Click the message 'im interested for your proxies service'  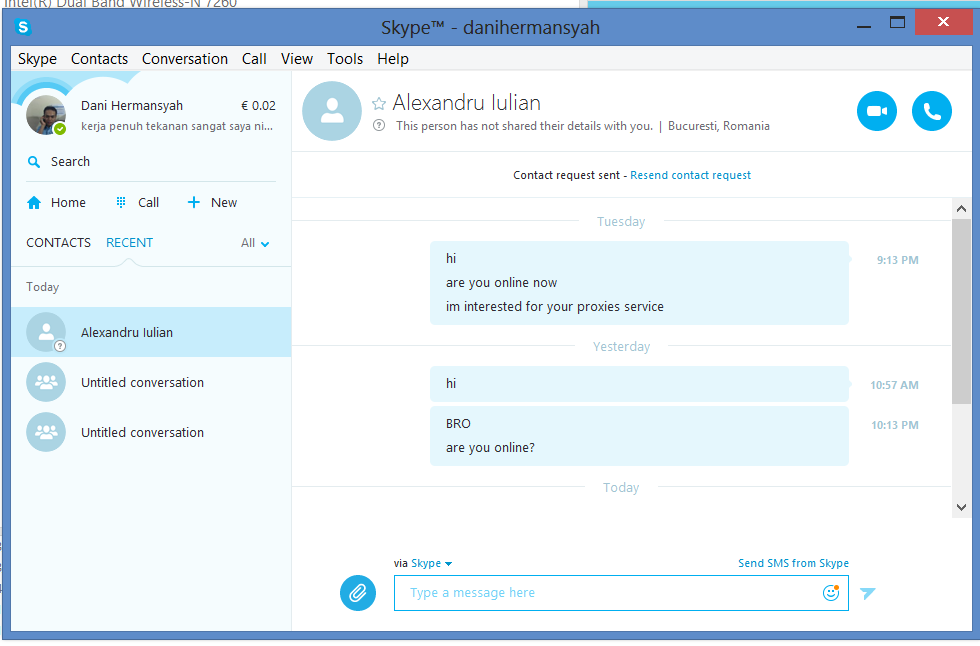(555, 307)
